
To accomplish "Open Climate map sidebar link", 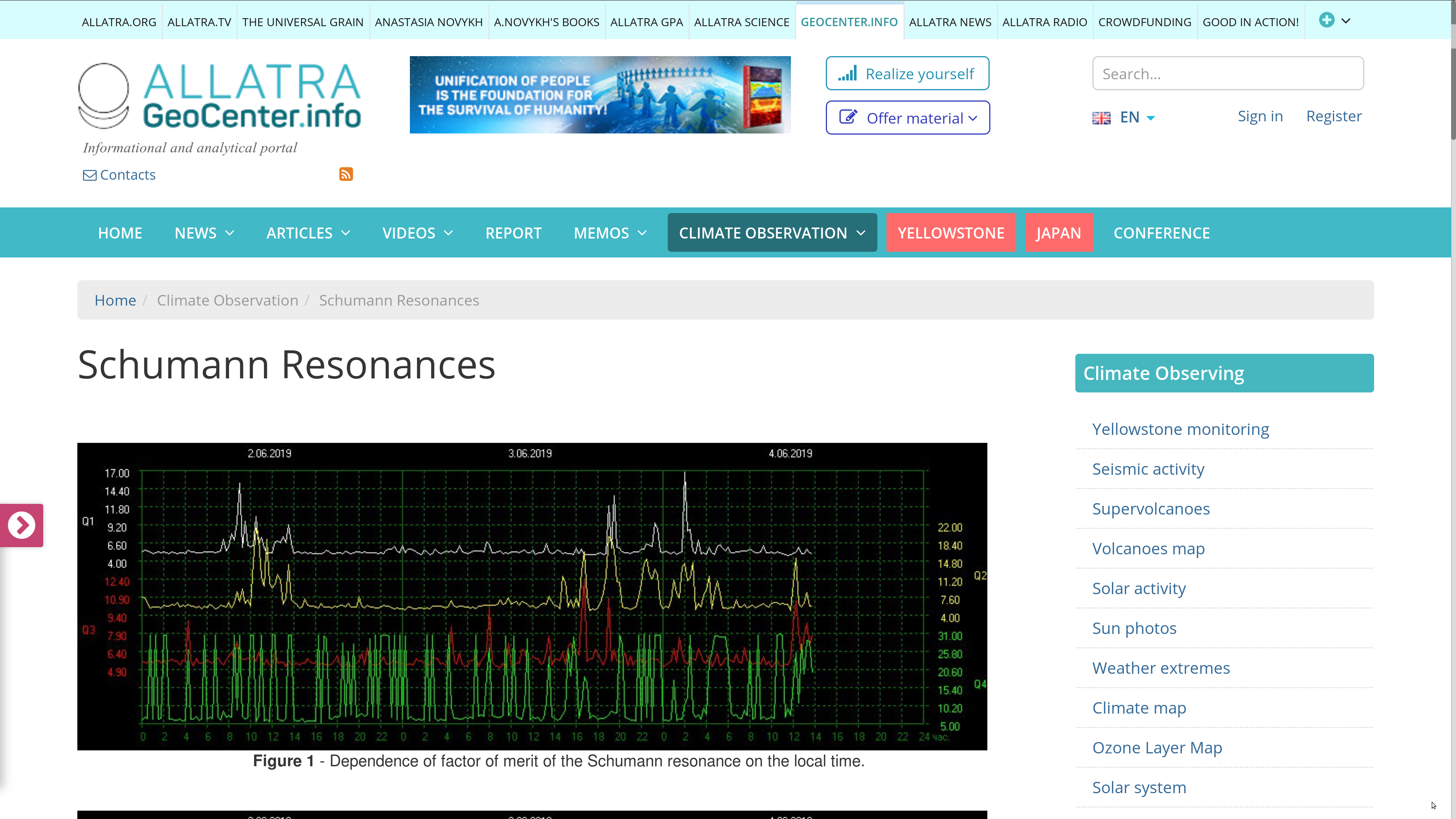I will coord(1139,708).
